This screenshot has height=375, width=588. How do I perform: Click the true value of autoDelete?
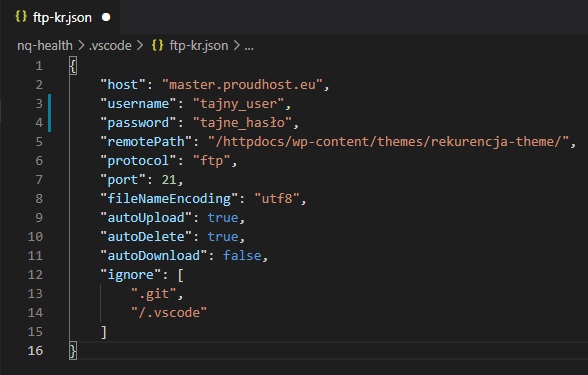[223, 237]
